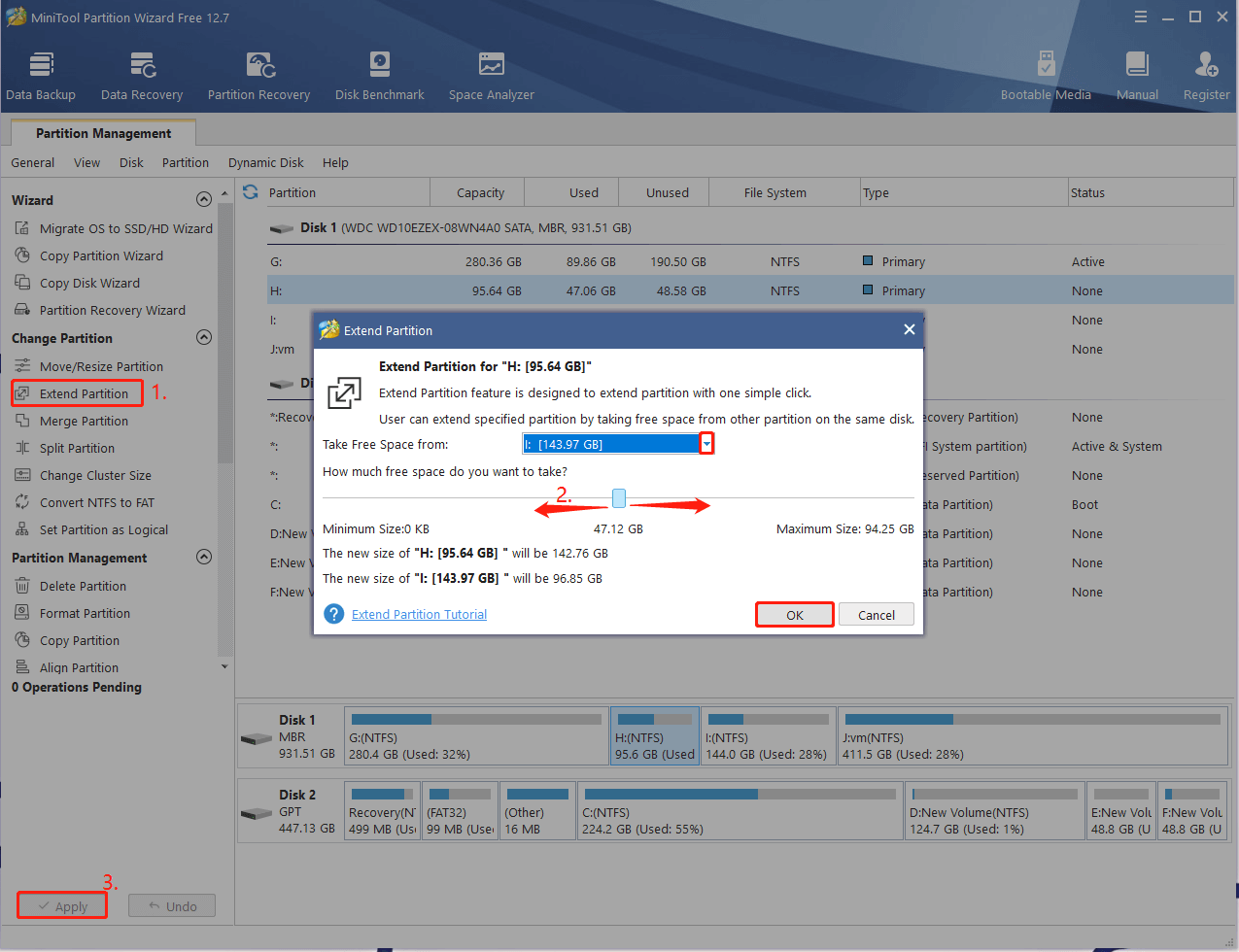Open the Take Free Space from dropdown
1239x952 pixels.
[x=706, y=444]
